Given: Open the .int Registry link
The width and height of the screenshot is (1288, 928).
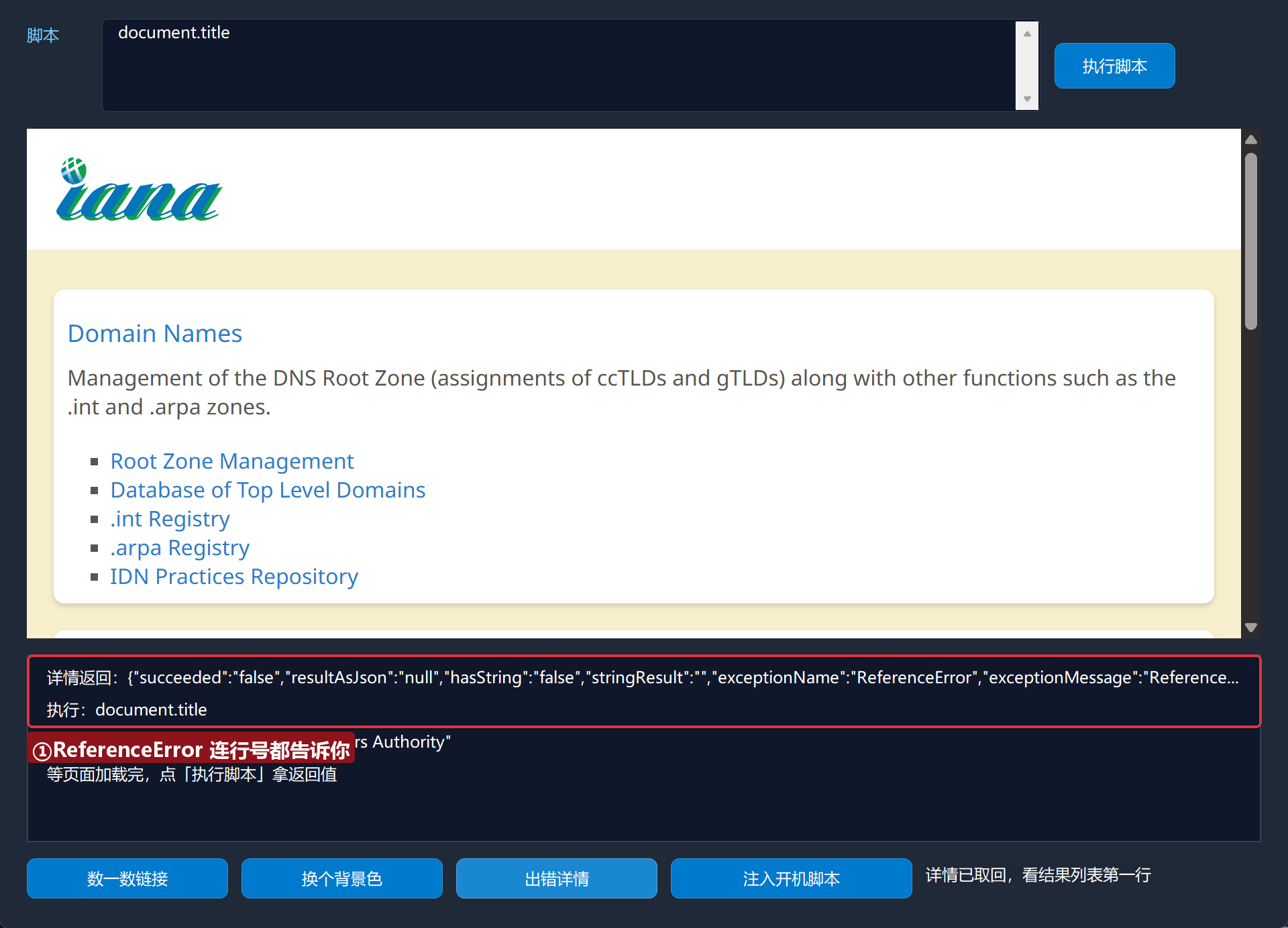Looking at the screenshot, I should [170, 519].
